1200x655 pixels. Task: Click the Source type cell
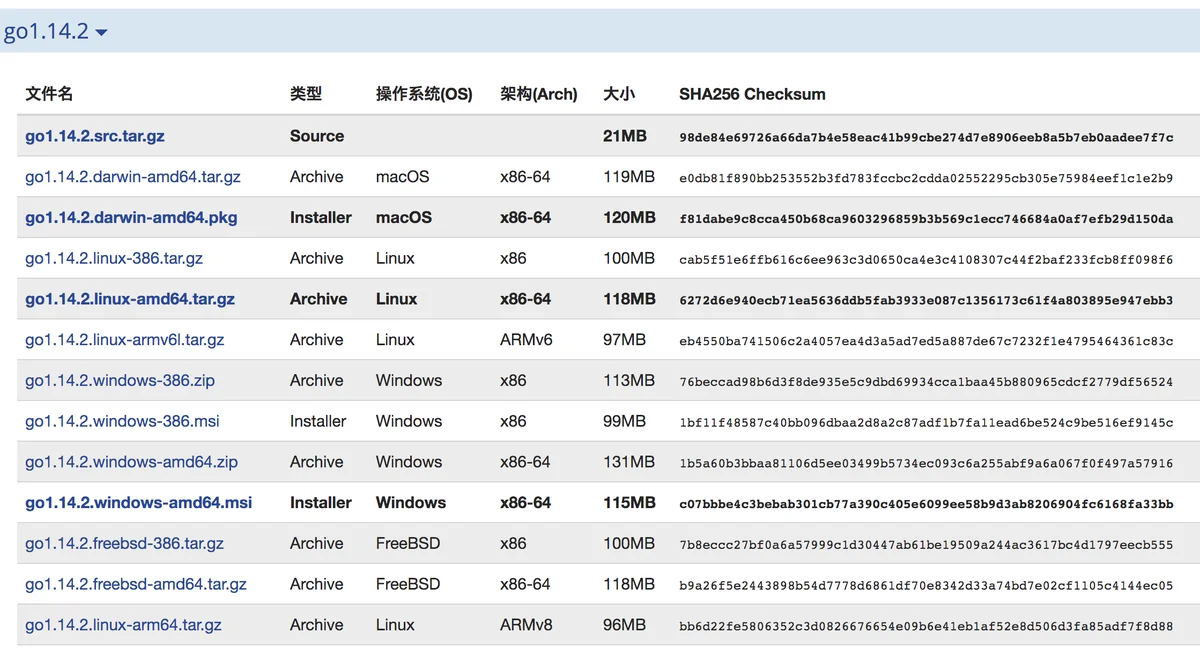pos(317,136)
